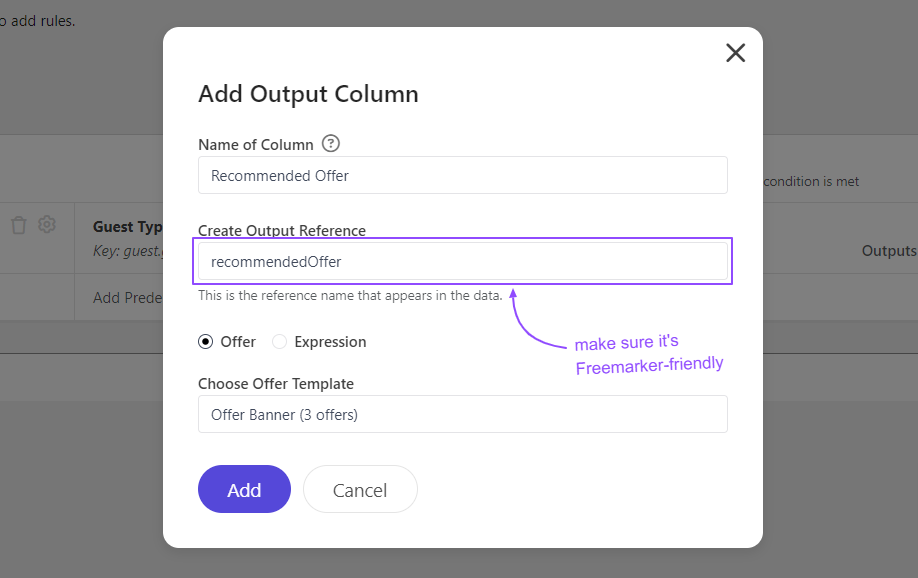Select the Offer Banner template selector
The image size is (918, 578).
click(x=462, y=413)
